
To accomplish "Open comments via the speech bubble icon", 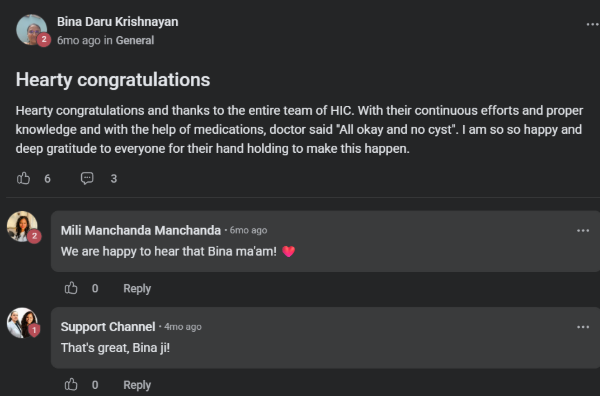I will (87, 178).
